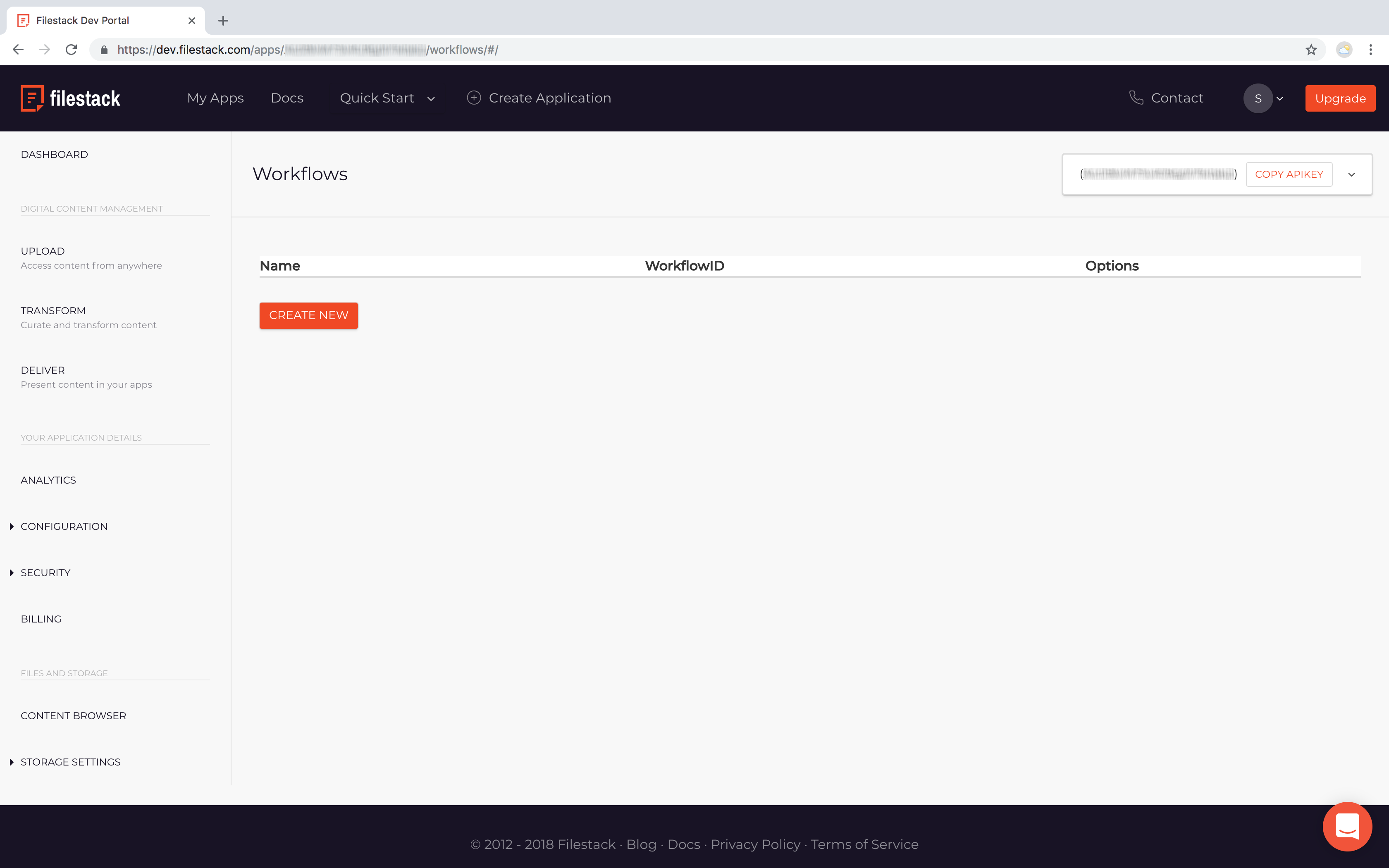Image resolution: width=1389 pixels, height=868 pixels.
Task: Open the user account dropdown chevron
Action: pyautogui.click(x=1280, y=99)
